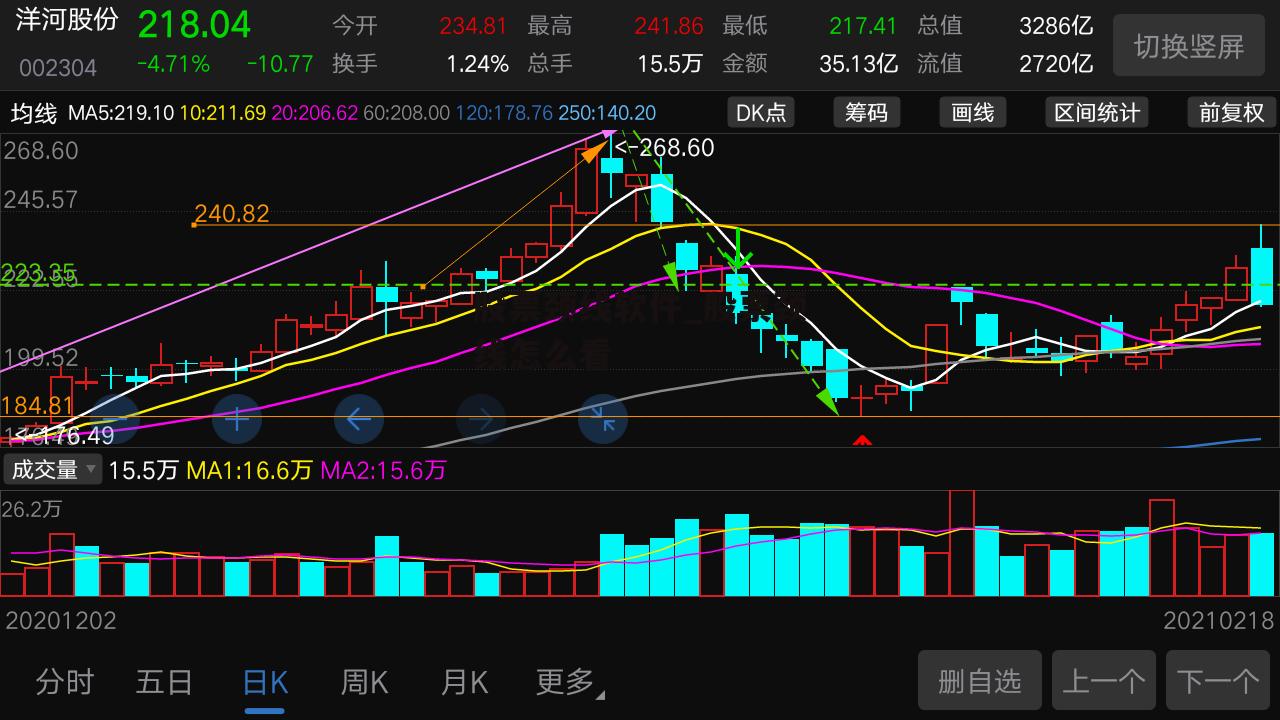Tap the stock code 002304
1280x720 pixels.
[x=58, y=68]
